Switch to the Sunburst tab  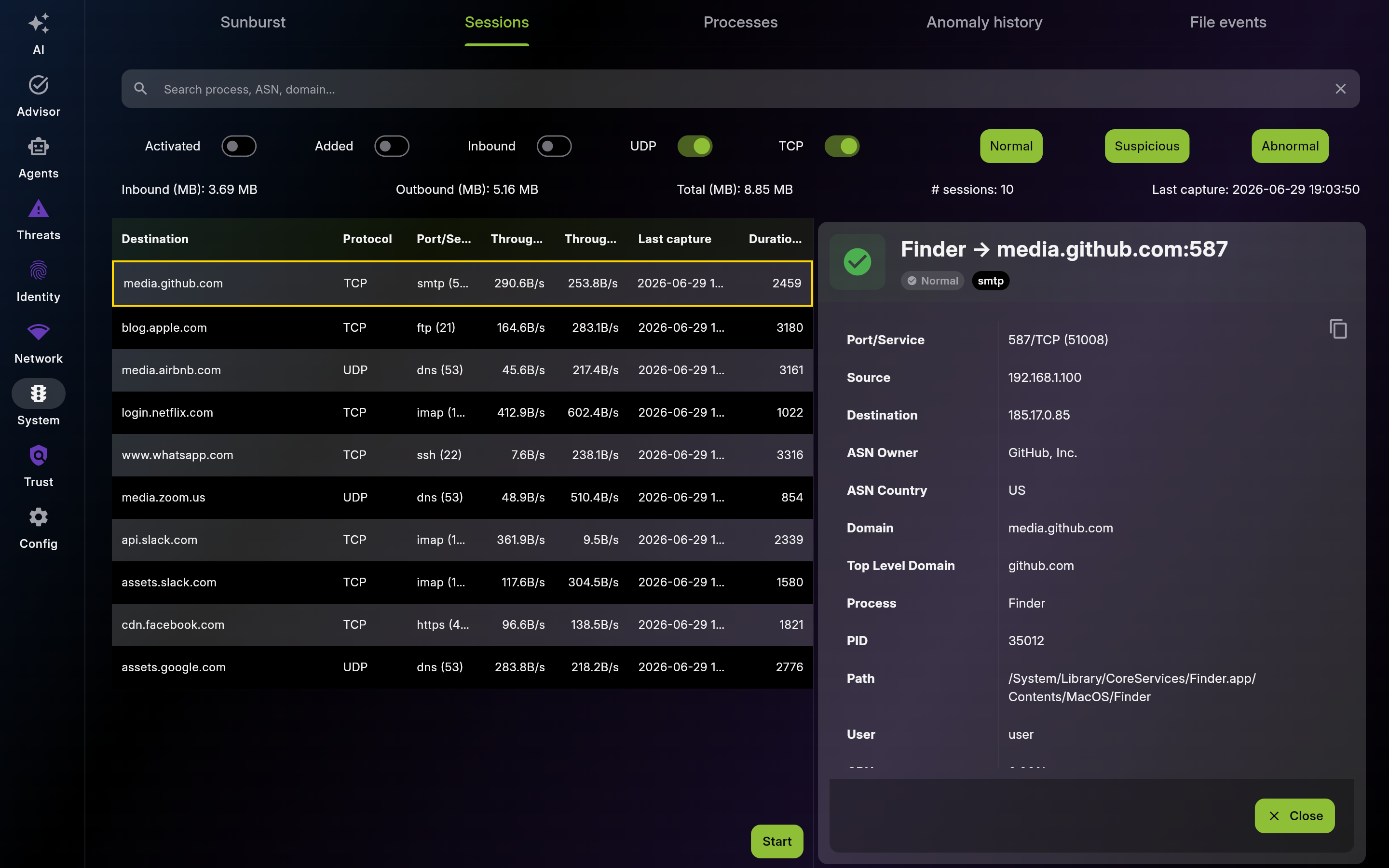(253, 22)
